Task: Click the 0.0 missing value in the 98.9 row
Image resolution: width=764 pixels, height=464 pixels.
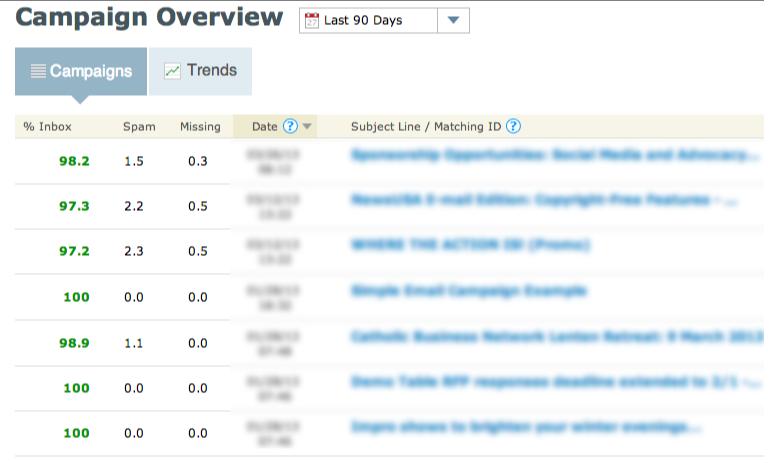Action: pyautogui.click(x=198, y=343)
